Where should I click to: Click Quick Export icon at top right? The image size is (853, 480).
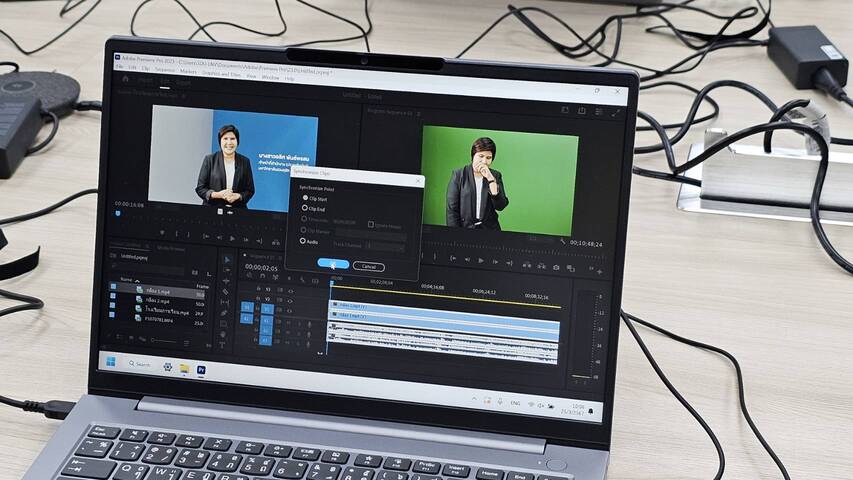[582, 111]
